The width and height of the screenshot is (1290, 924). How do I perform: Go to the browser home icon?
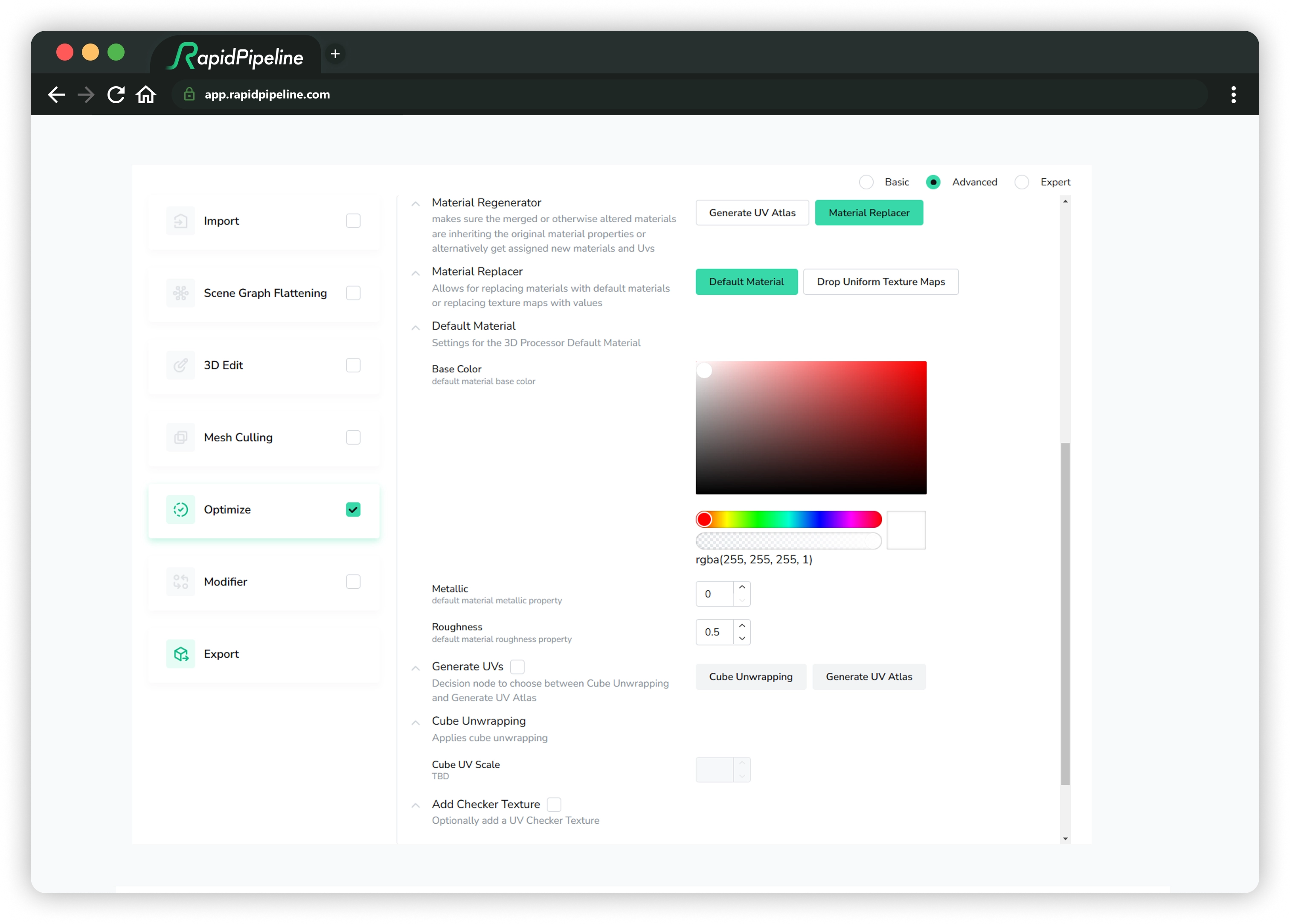[x=146, y=94]
